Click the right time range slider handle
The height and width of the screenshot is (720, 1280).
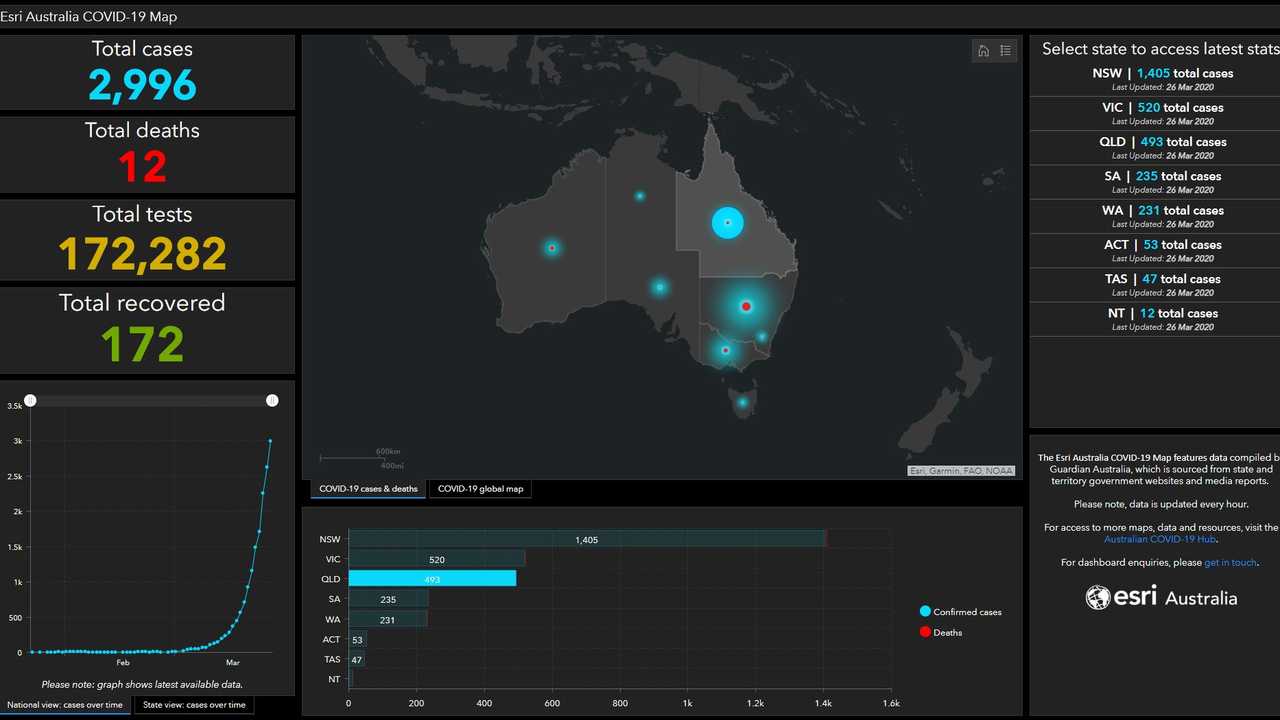point(272,400)
